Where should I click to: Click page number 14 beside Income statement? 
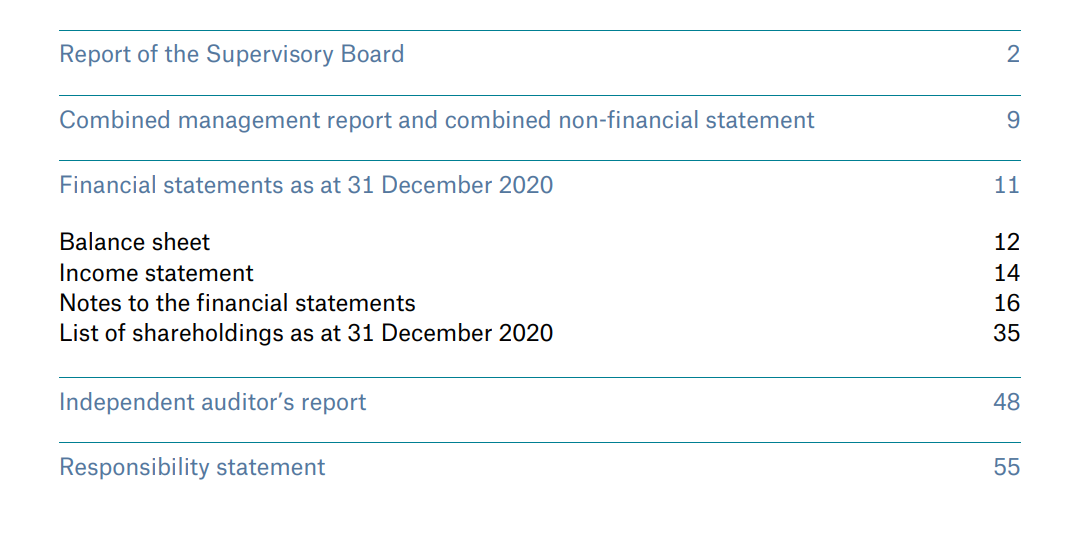[1007, 272]
